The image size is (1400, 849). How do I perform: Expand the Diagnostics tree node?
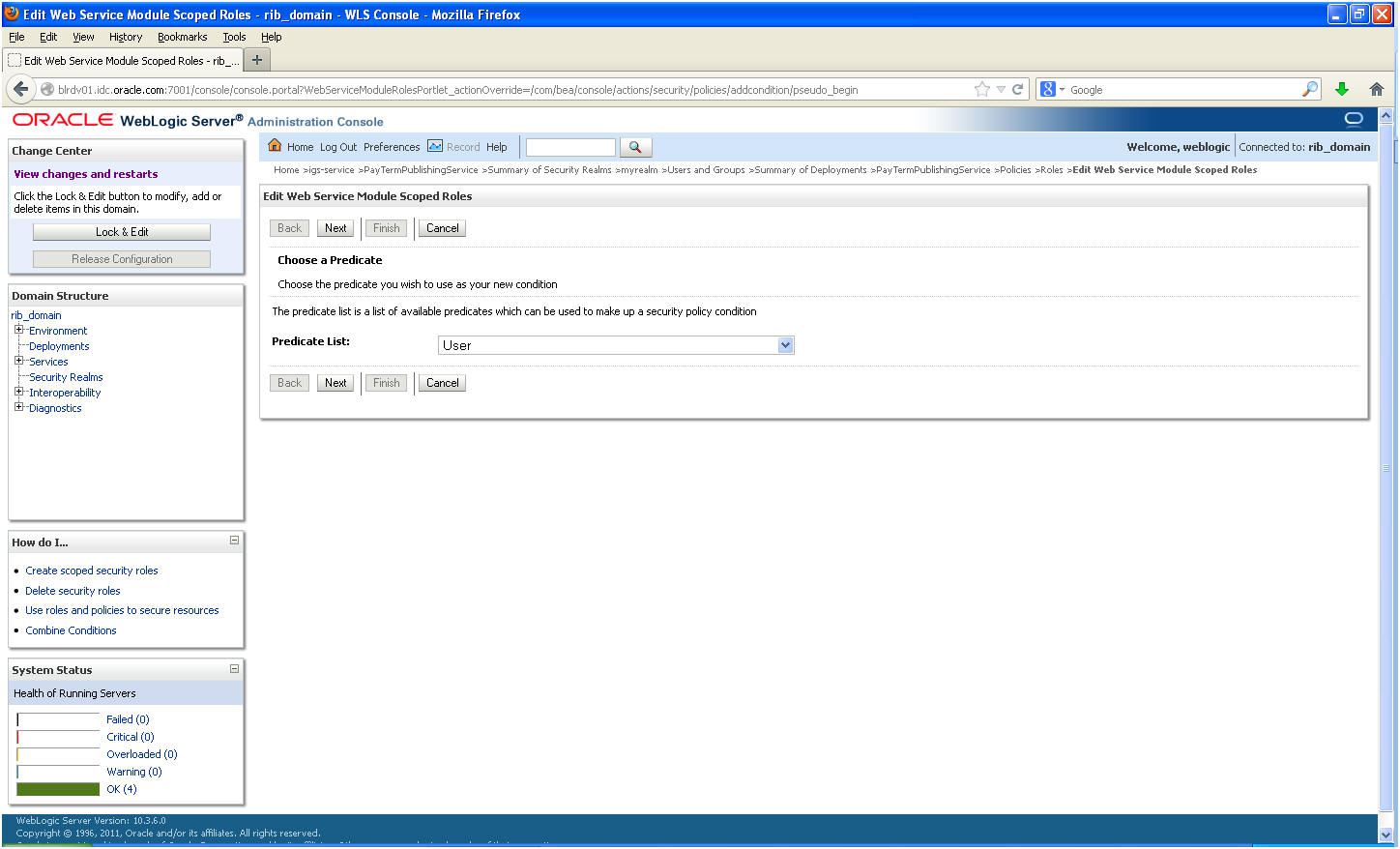(18, 407)
